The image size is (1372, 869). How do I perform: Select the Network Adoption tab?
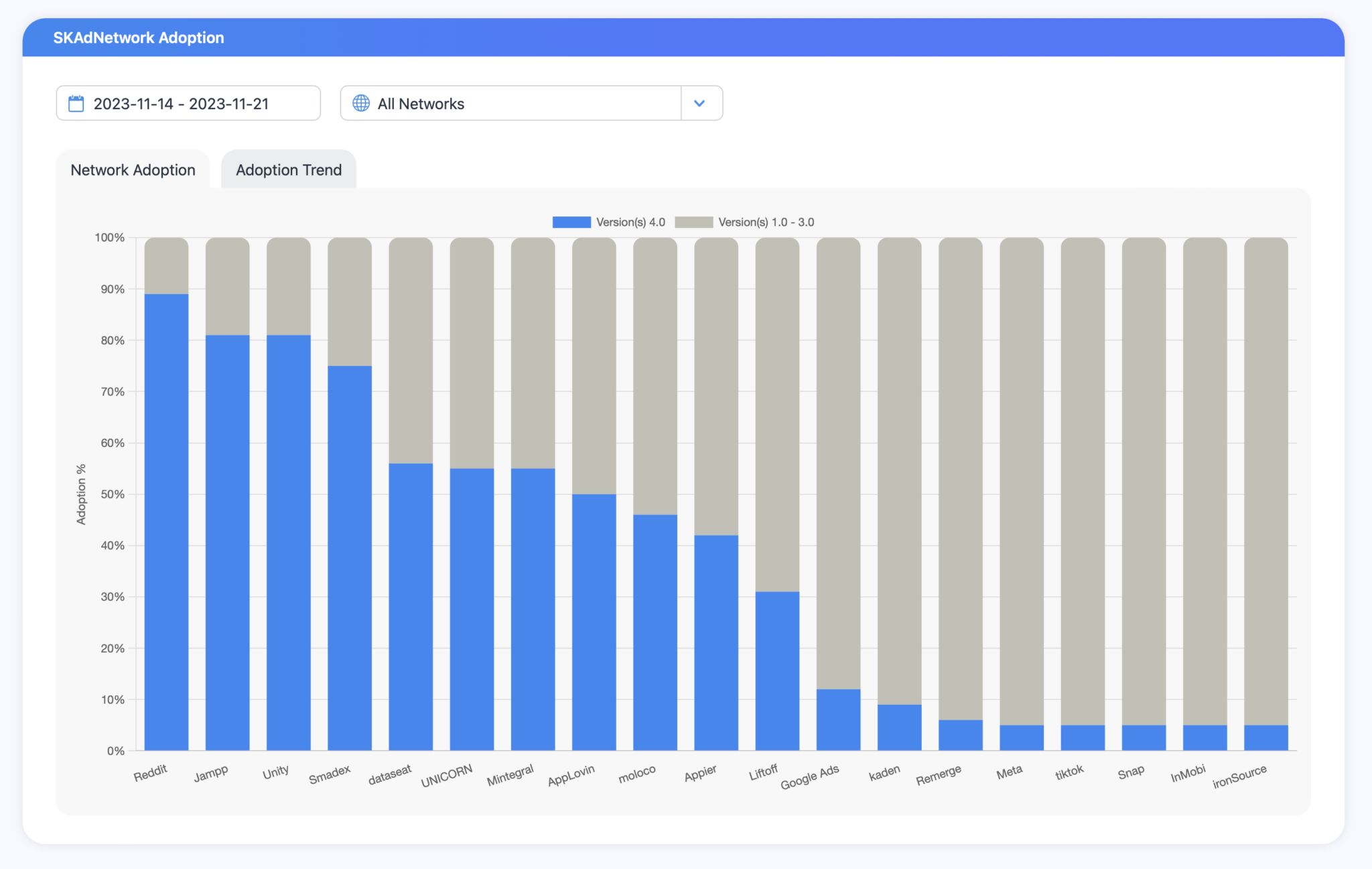133,170
